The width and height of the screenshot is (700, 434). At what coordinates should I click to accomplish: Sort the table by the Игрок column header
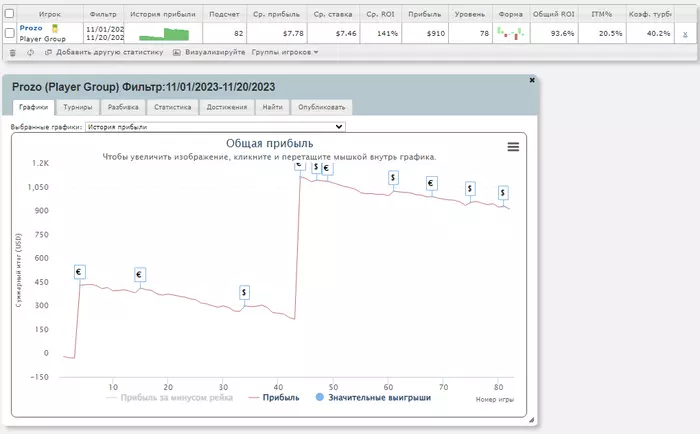pyautogui.click(x=50, y=14)
